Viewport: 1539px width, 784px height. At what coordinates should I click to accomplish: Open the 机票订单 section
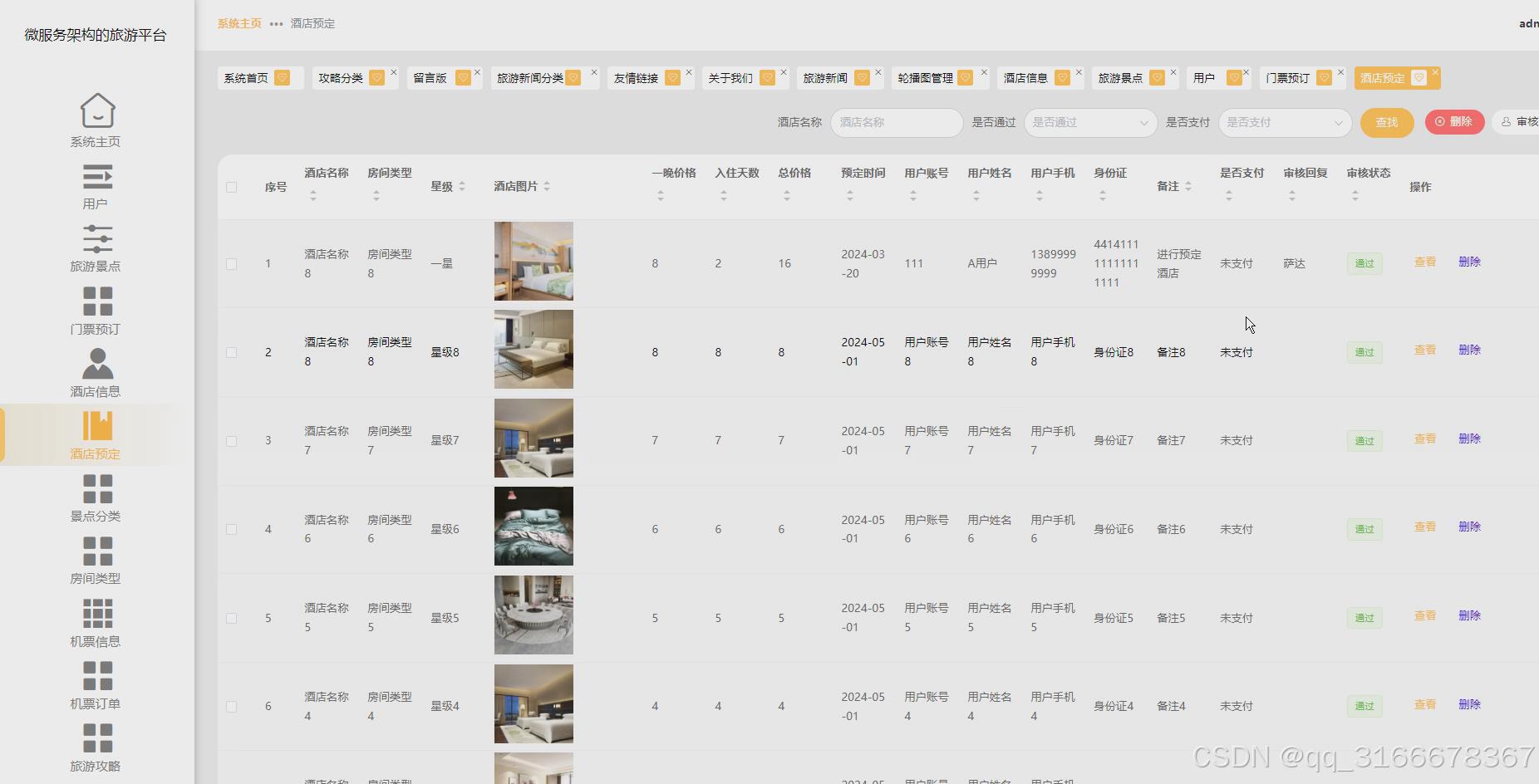click(96, 683)
